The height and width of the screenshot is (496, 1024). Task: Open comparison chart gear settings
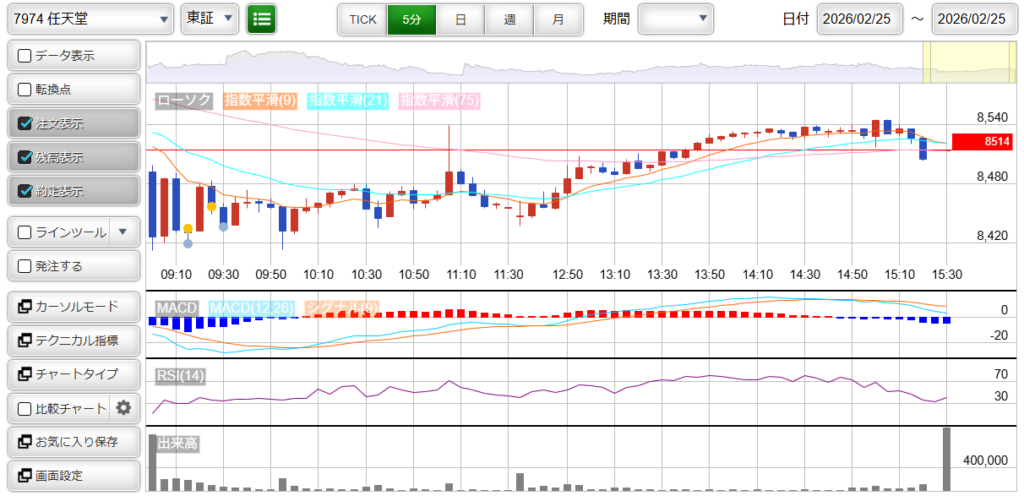124,408
